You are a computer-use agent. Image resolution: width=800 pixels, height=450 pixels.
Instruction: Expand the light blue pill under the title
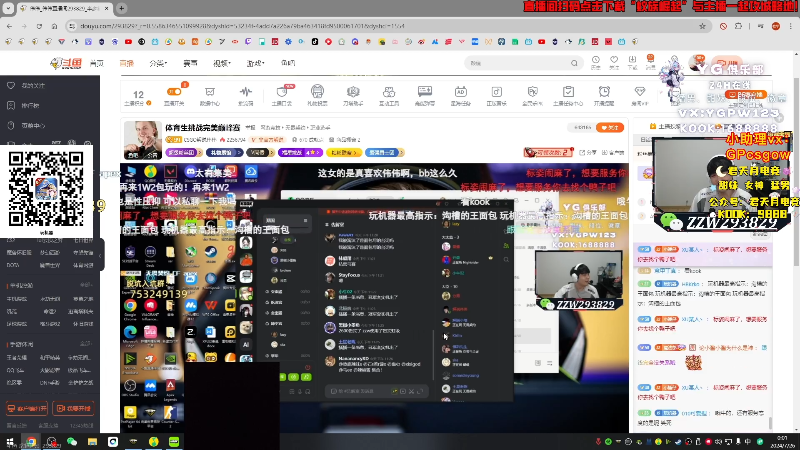coord(384,153)
